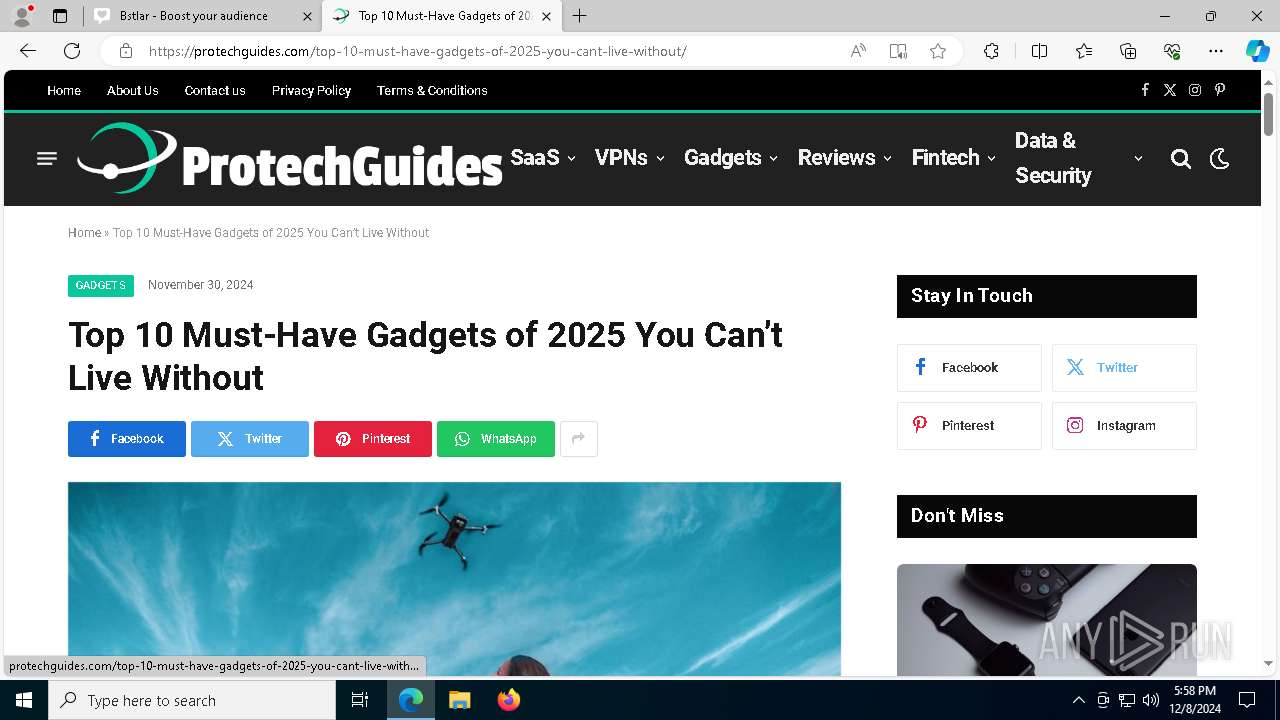Open Split screen icon
Screen dimensions: 1280x720
(1039, 51)
